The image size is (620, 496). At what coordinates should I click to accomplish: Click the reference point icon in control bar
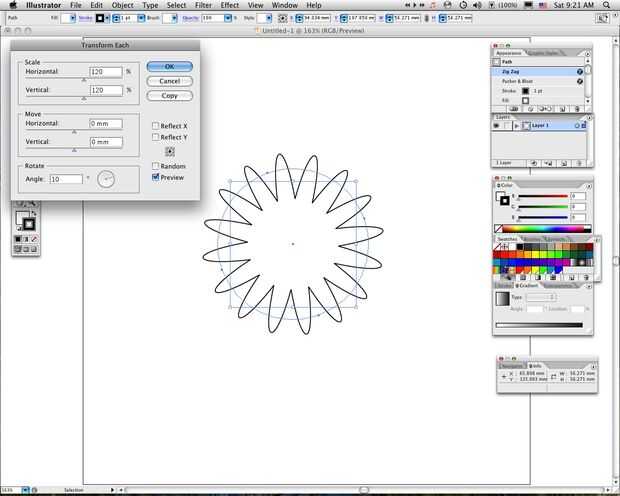tap(282, 18)
